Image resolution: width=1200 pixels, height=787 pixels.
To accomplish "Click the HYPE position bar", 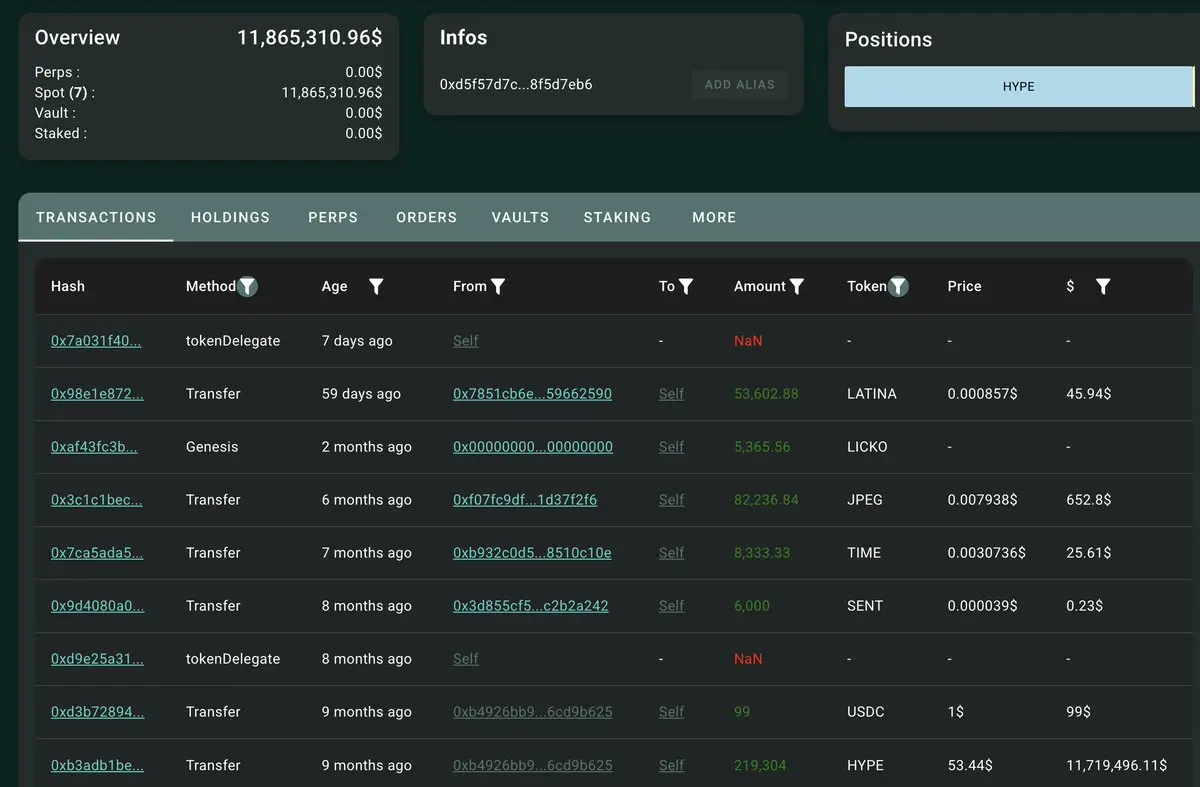I will tap(1018, 87).
